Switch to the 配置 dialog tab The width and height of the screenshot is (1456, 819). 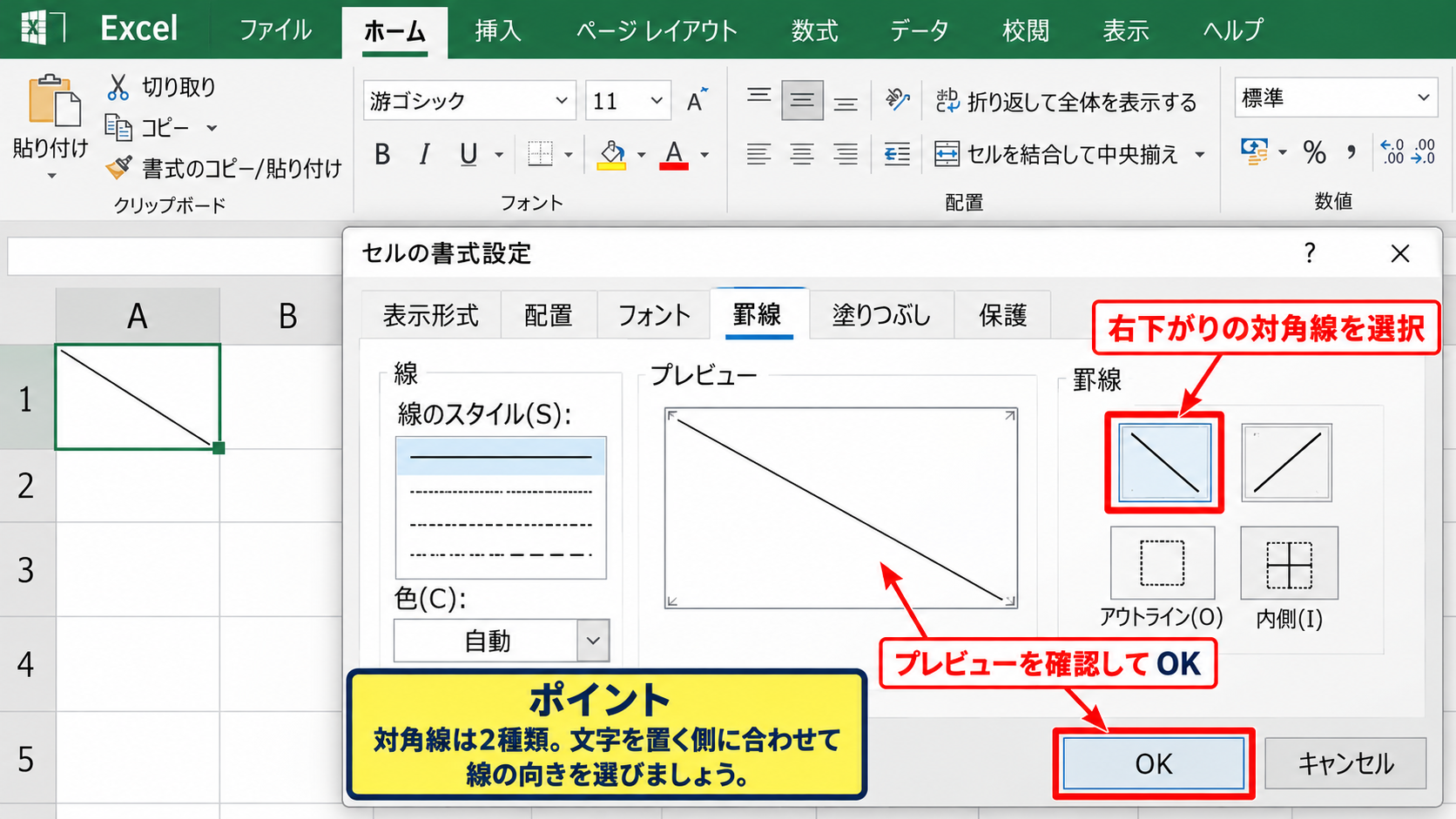(x=549, y=314)
